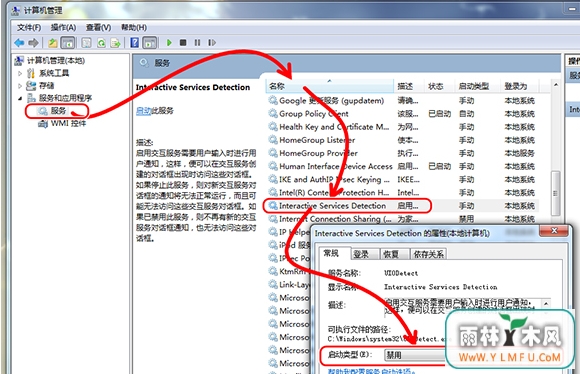Open the 启动类型 combo box
This screenshot has width=580, height=374.
point(416,355)
